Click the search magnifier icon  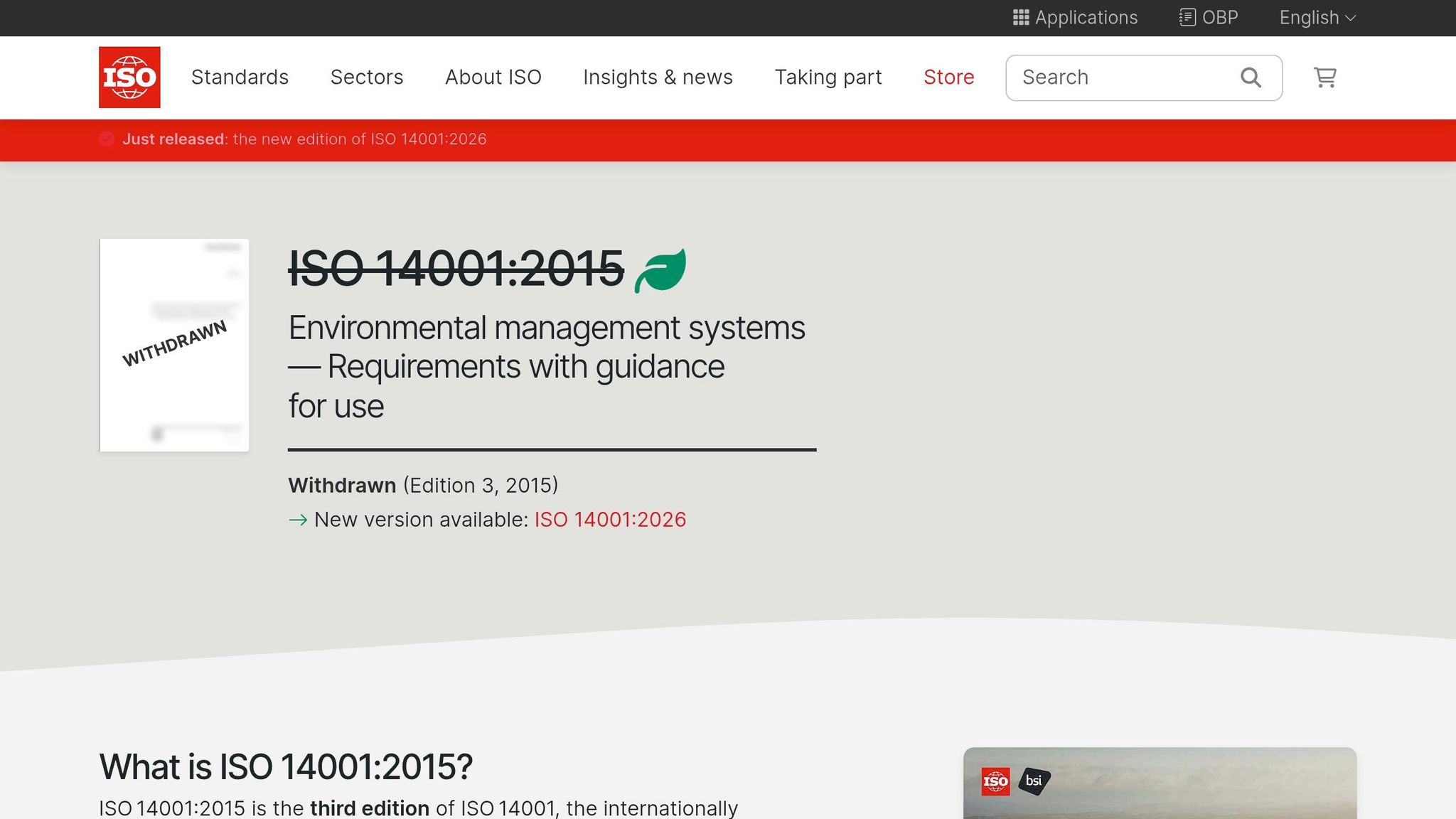tap(1250, 77)
